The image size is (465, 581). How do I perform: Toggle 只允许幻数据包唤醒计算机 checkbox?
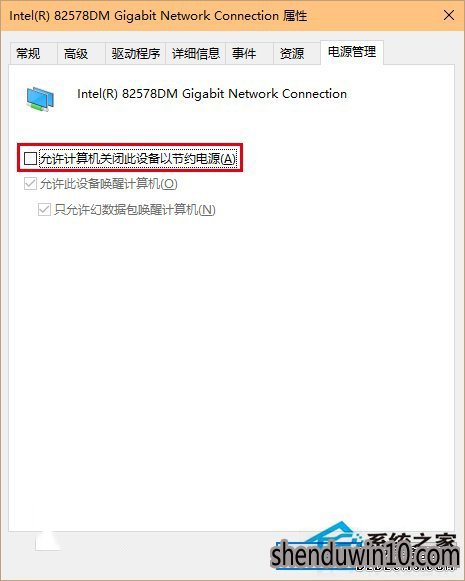pyautogui.click(x=44, y=210)
